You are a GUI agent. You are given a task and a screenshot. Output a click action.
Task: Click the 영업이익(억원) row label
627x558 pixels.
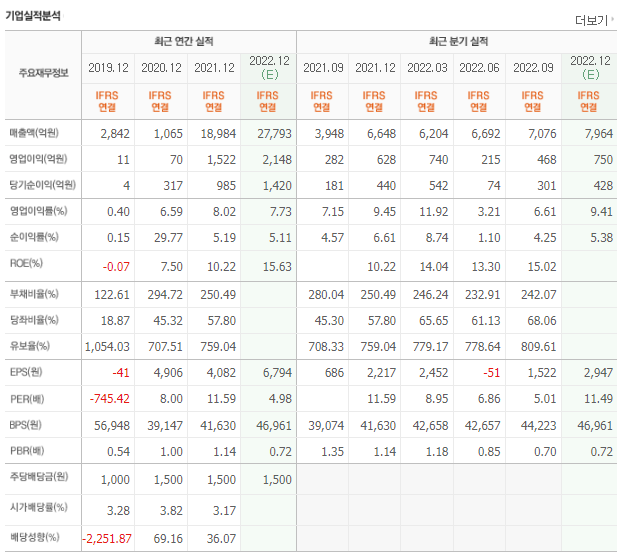tap(38, 159)
